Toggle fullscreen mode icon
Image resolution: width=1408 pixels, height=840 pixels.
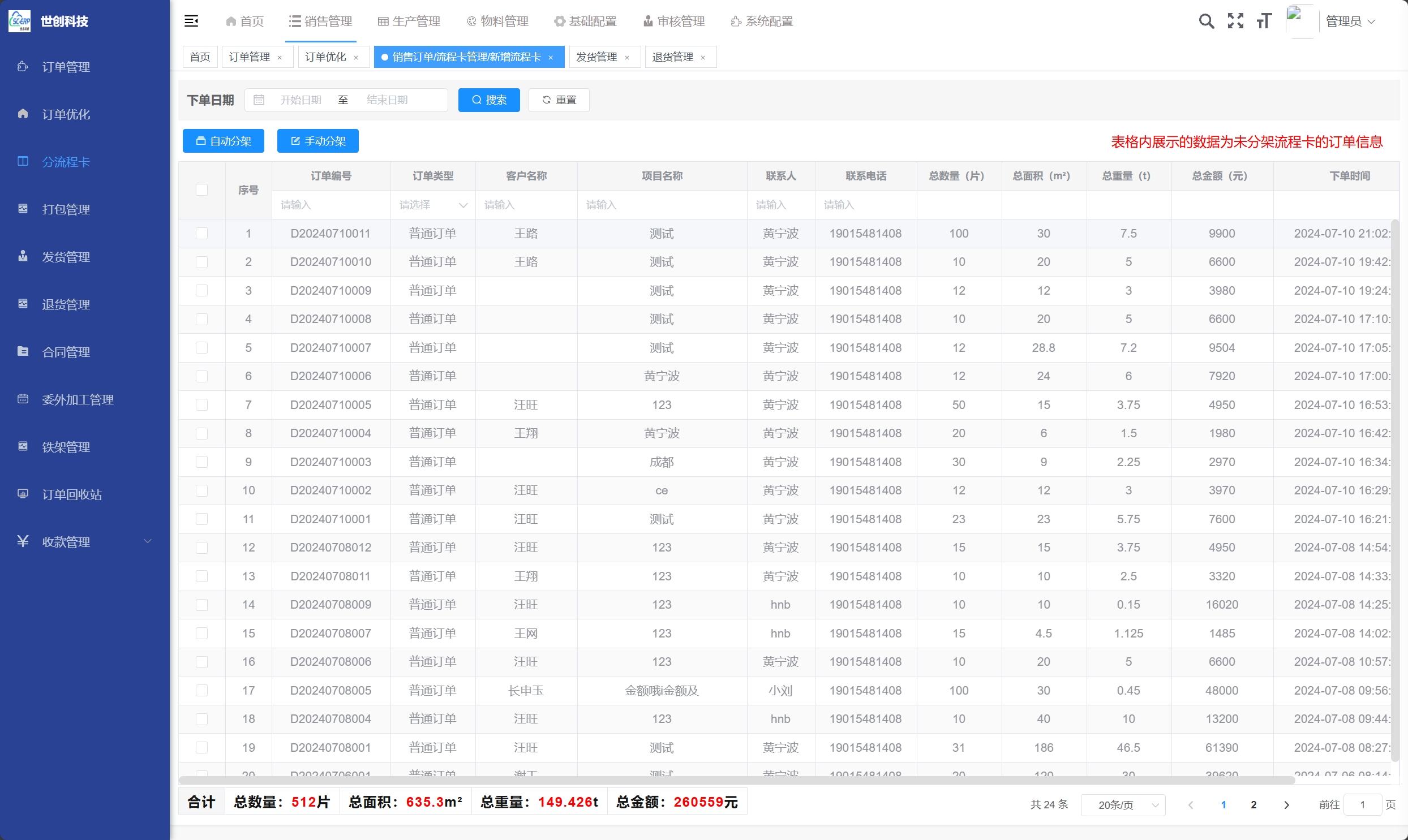[x=1235, y=21]
